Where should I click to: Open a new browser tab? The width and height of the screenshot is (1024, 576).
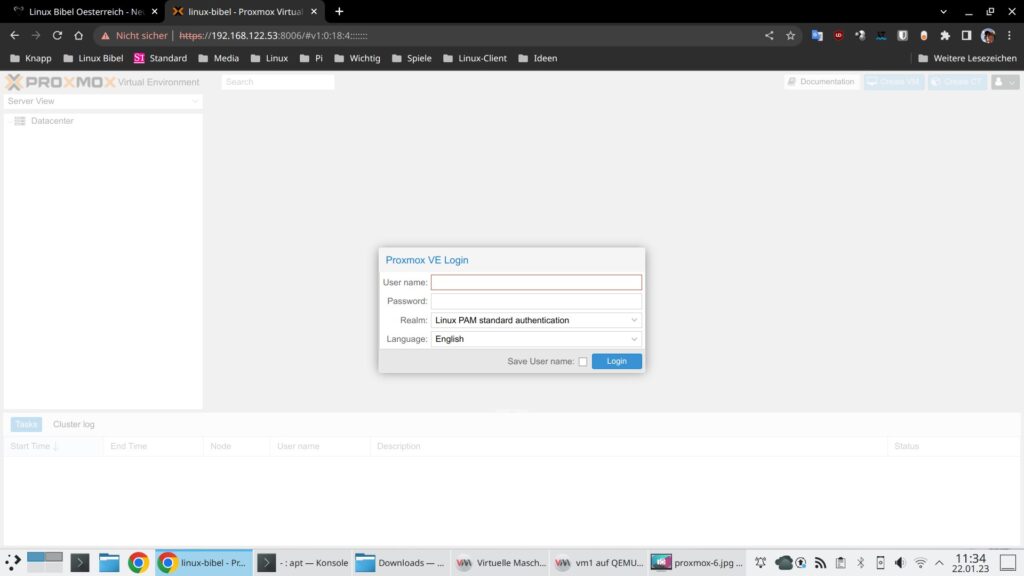(x=339, y=12)
